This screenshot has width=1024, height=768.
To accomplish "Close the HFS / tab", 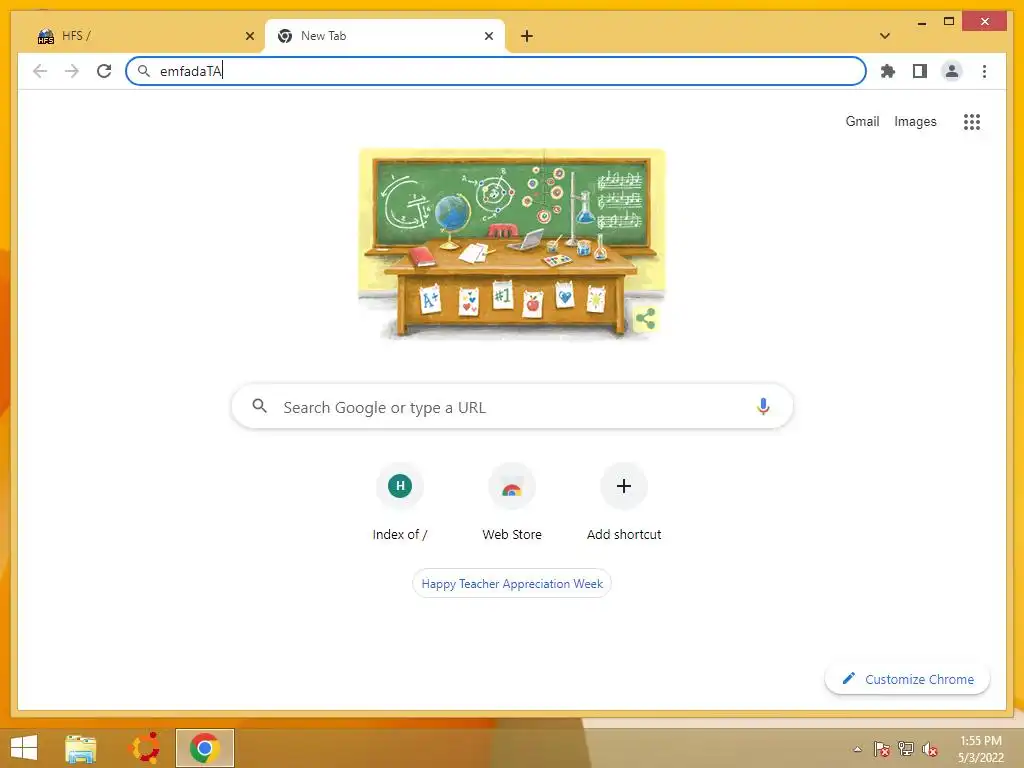I will [249, 36].
